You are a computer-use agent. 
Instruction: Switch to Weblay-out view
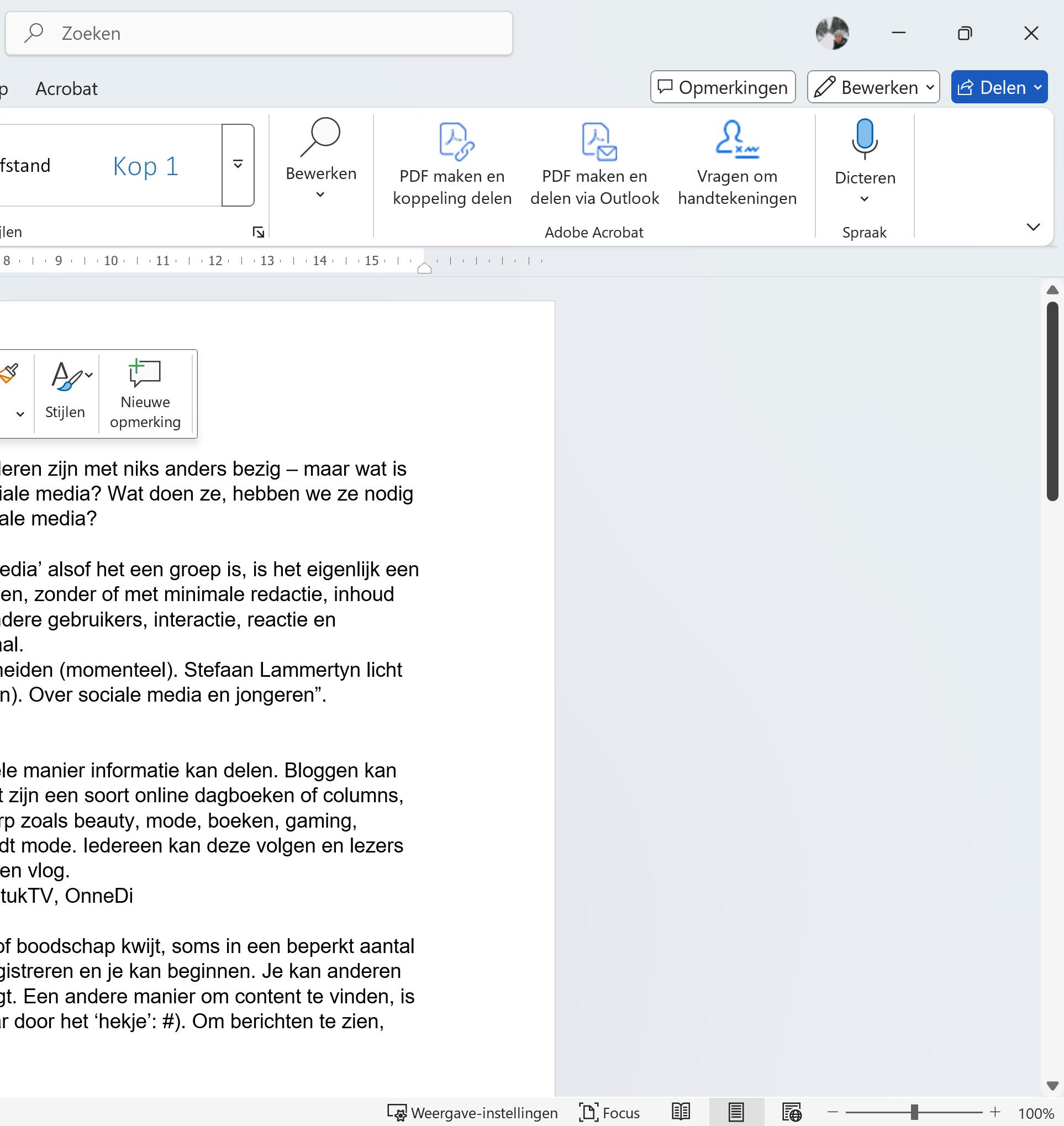point(791,1112)
